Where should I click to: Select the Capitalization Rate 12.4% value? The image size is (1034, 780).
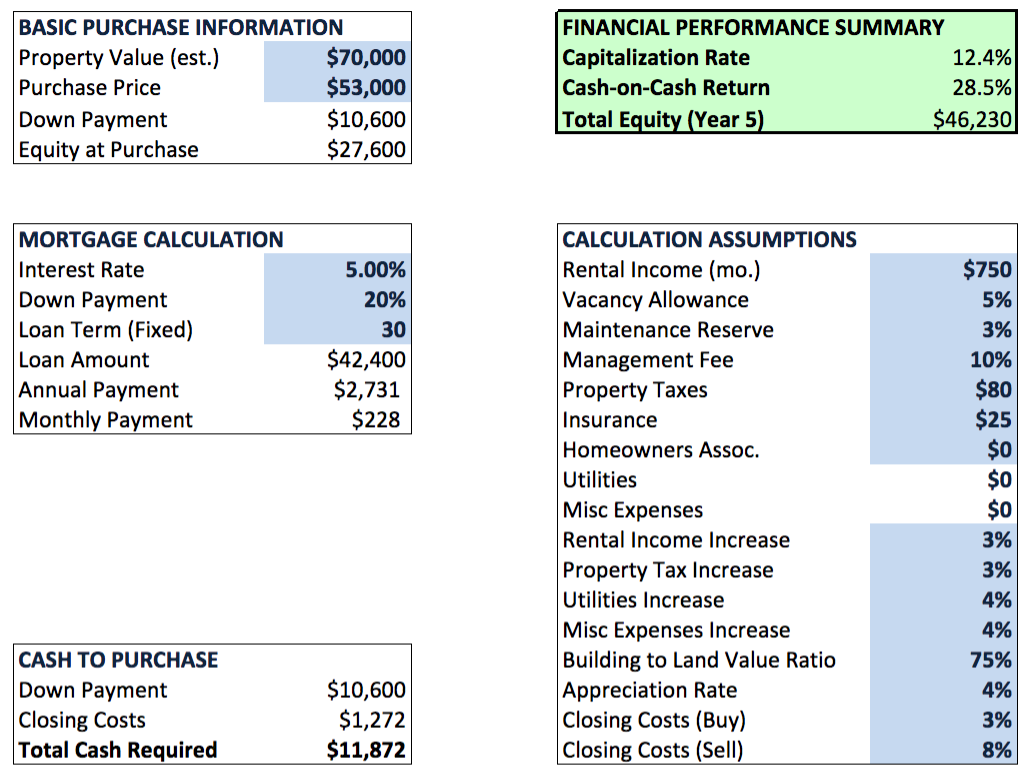coord(981,57)
